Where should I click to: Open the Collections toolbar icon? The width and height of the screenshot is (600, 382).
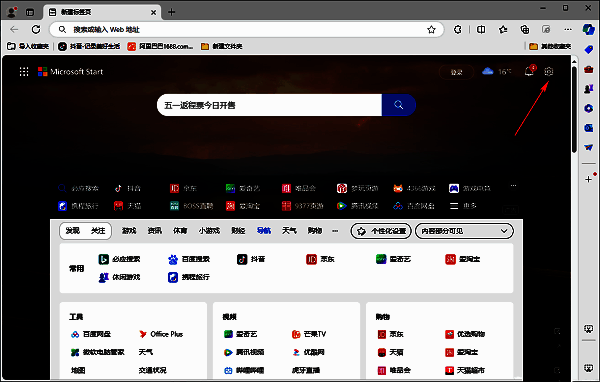point(525,29)
